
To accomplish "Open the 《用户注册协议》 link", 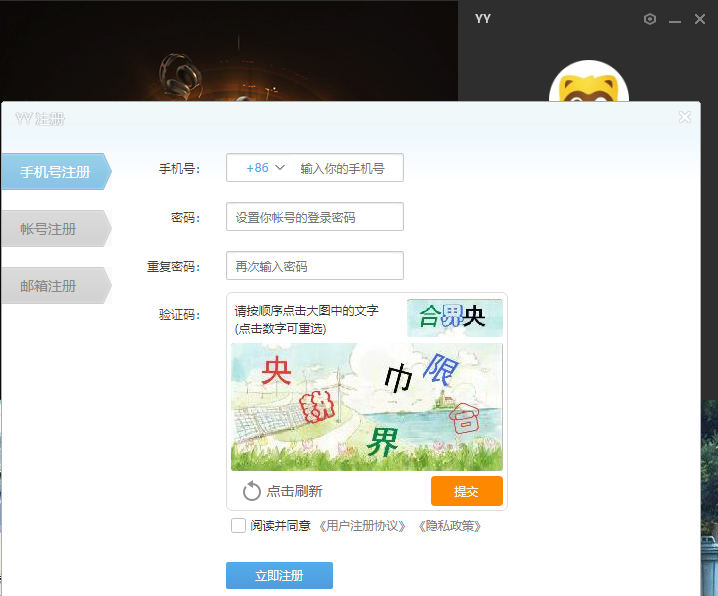I will (363, 526).
